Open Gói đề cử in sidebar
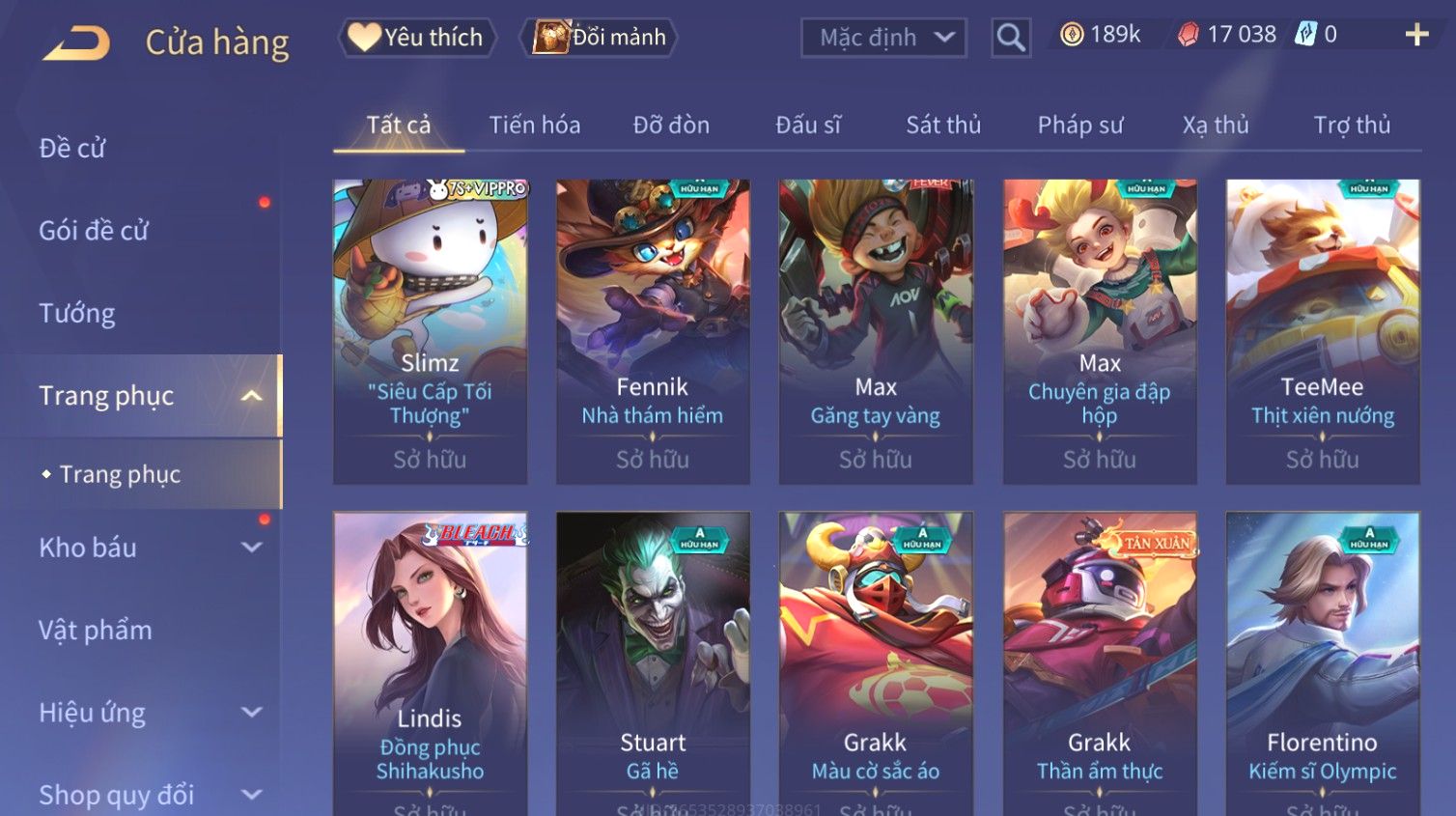The image size is (1456, 816). (x=94, y=231)
